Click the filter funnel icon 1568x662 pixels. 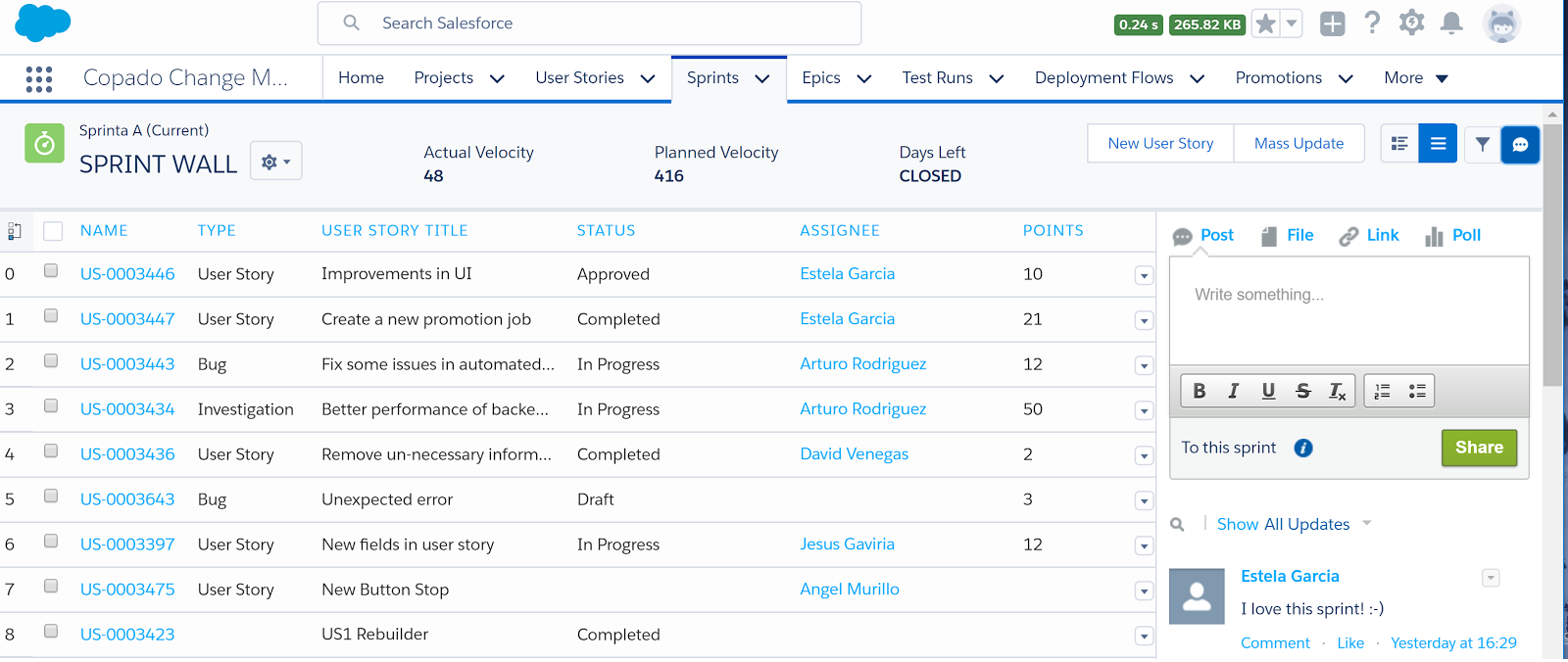pos(1482,144)
